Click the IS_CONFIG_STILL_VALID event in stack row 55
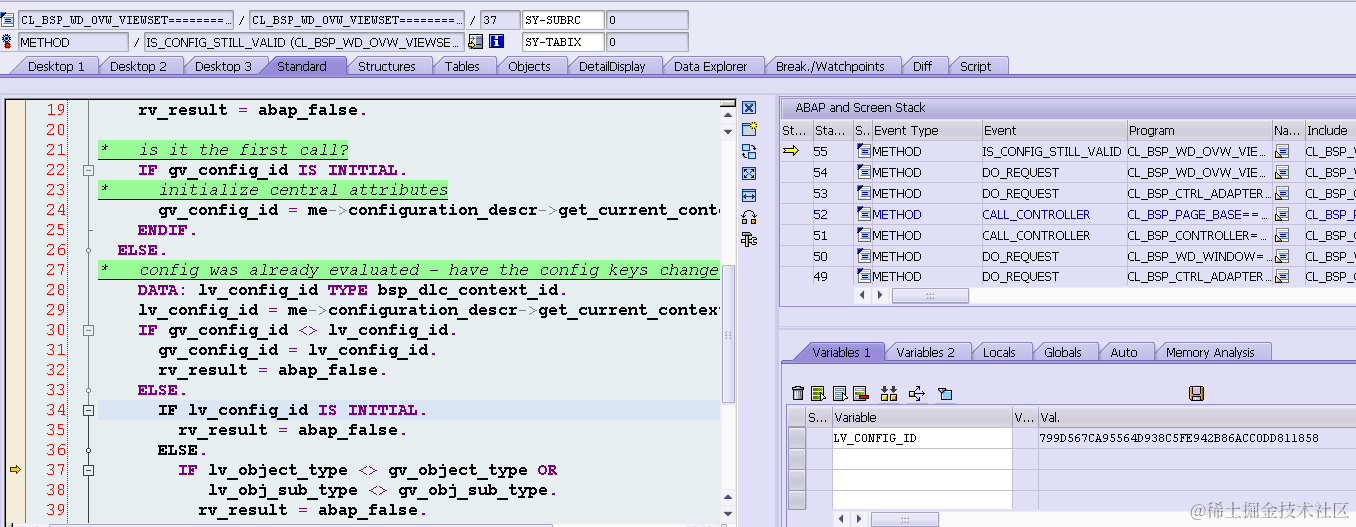Viewport: 1356px width, 527px height. pos(1052,151)
